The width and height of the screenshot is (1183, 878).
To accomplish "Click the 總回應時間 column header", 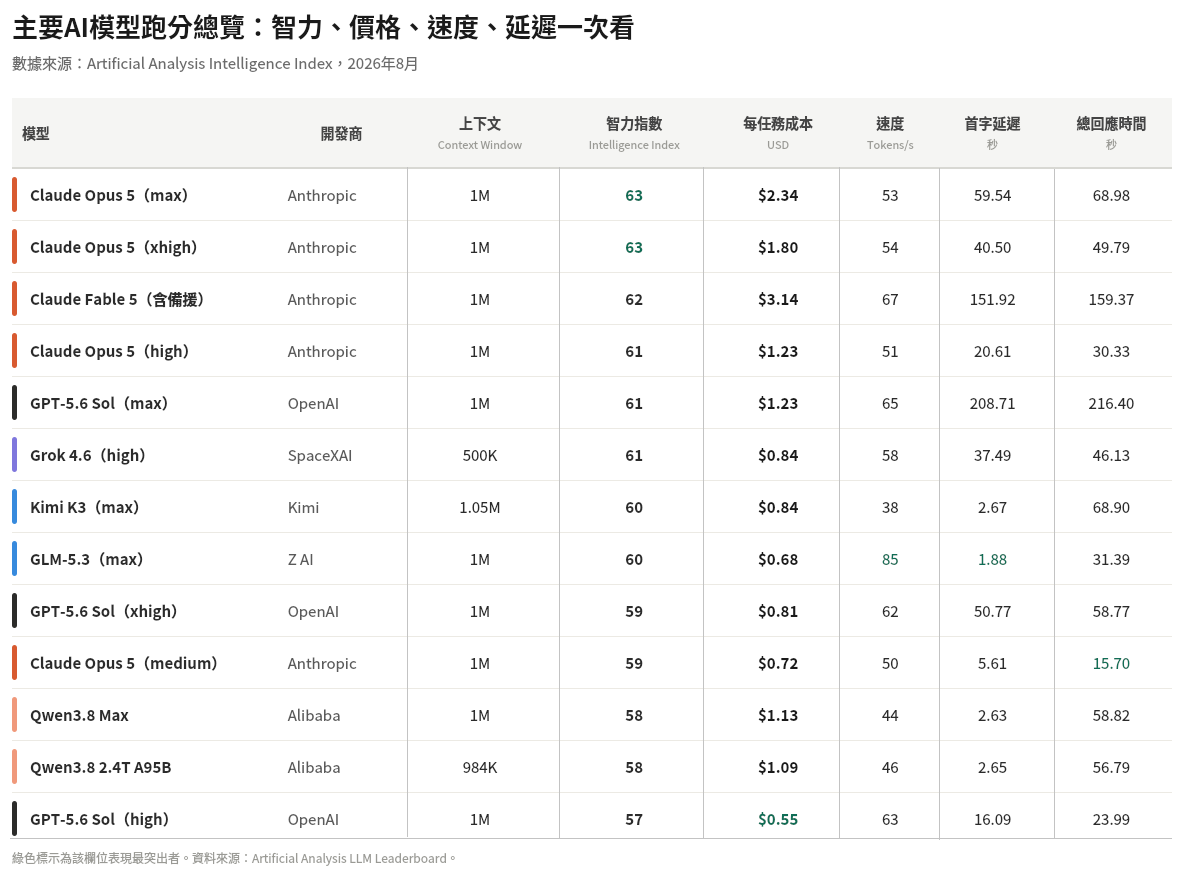I will click(x=1111, y=133).
